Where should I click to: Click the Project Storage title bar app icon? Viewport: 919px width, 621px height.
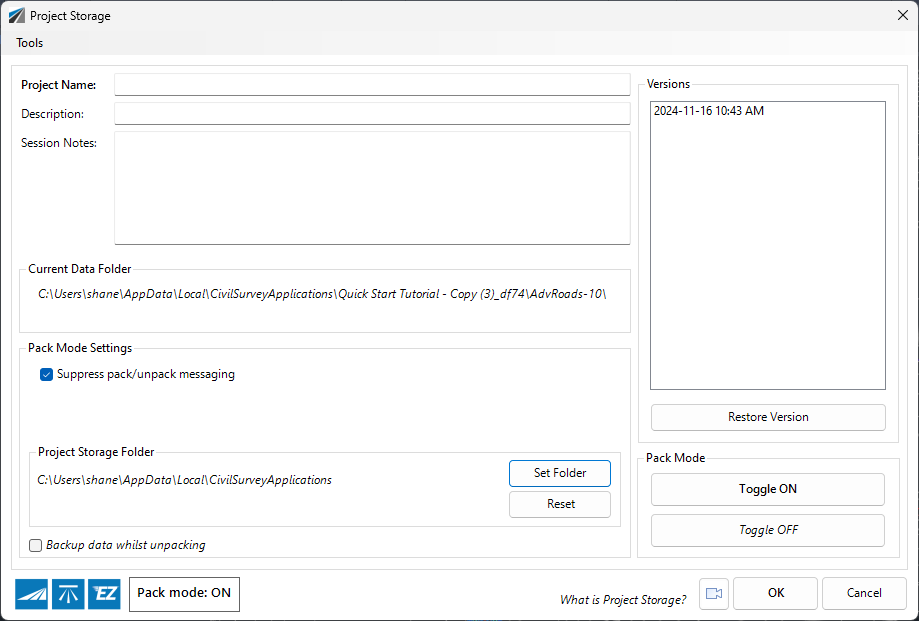(x=16, y=16)
